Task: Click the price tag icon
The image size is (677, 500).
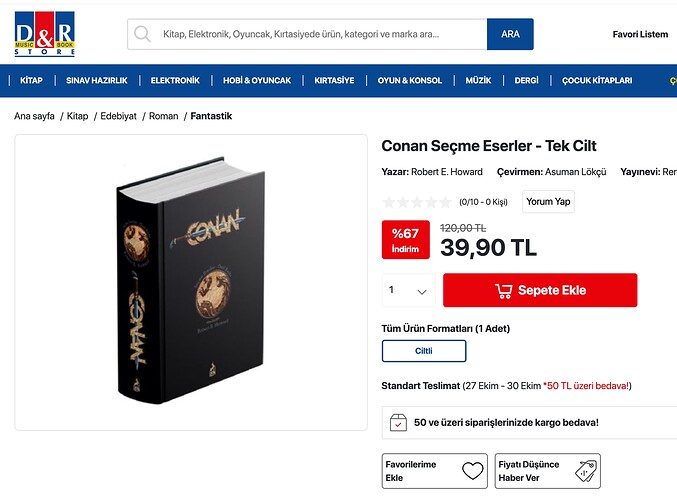Action: pos(585,471)
